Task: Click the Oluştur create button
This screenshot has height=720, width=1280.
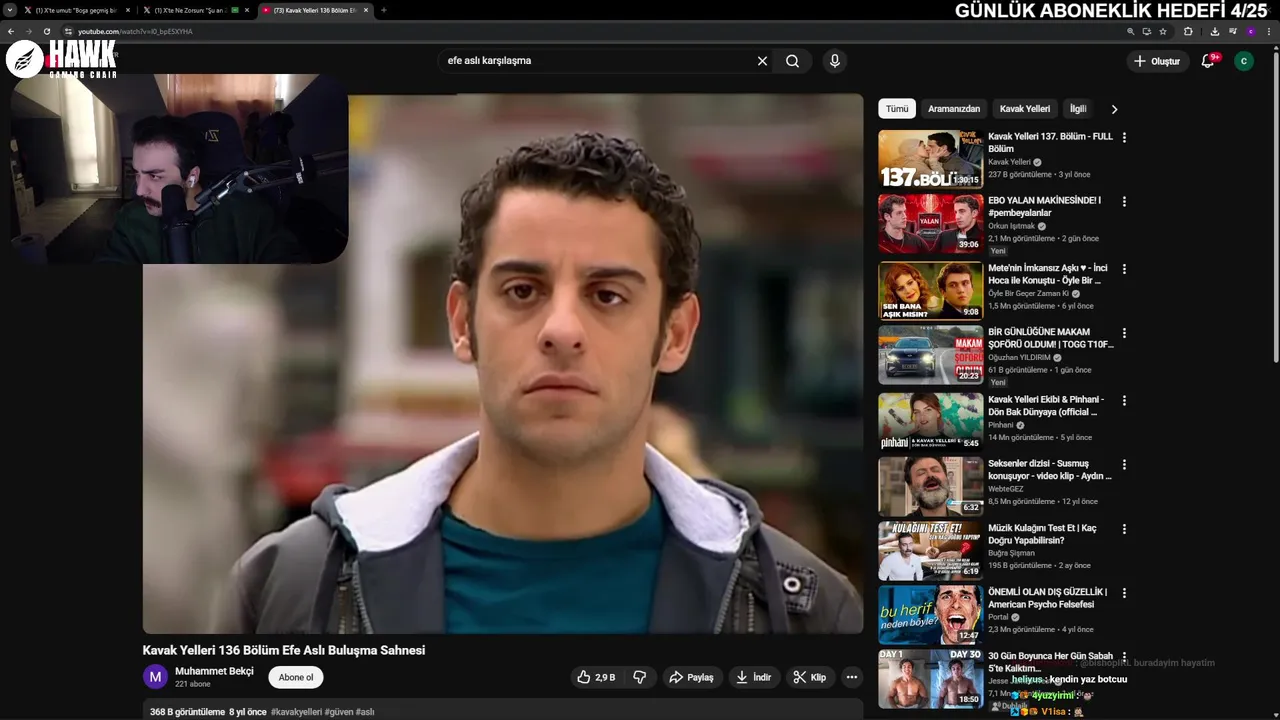Action: [x=1157, y=61]
